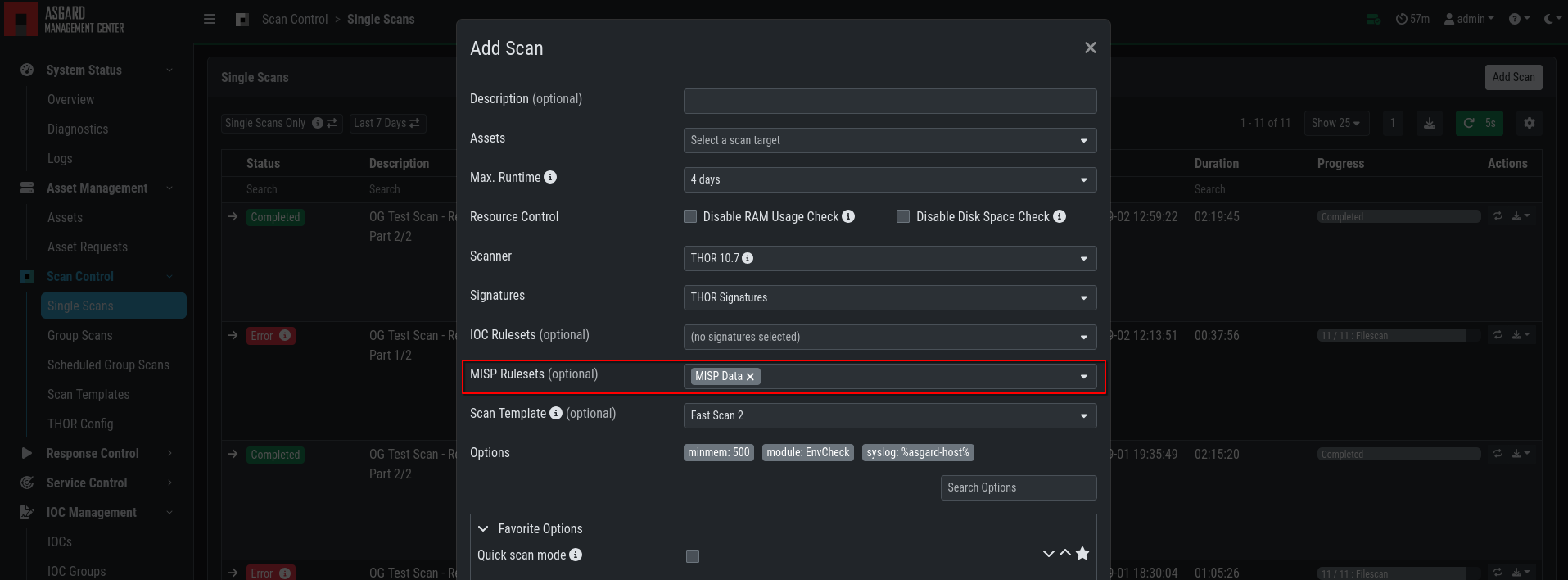The image size is (1568, 580).
Task: Enable Disable Disk Space Check checkbox
Action: pos(903,216)
